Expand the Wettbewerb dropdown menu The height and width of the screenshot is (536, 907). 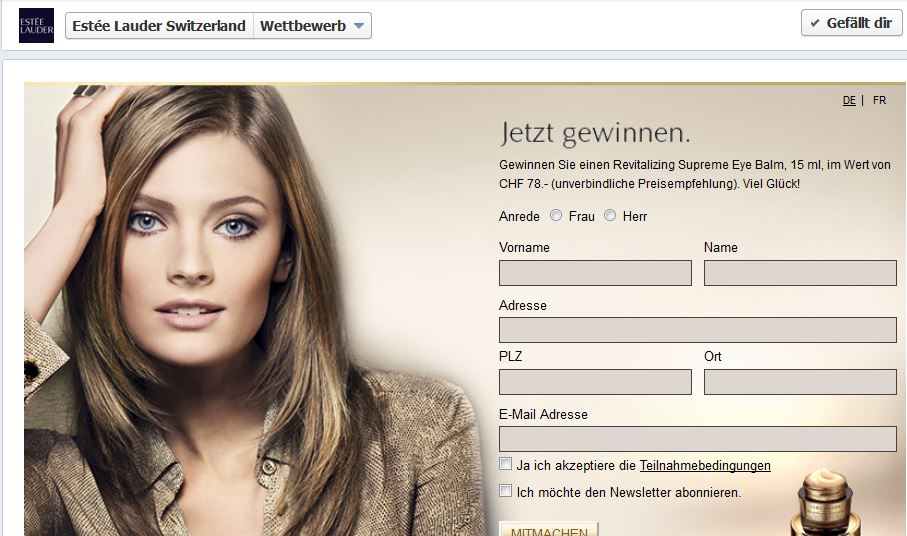pos(313,26)
